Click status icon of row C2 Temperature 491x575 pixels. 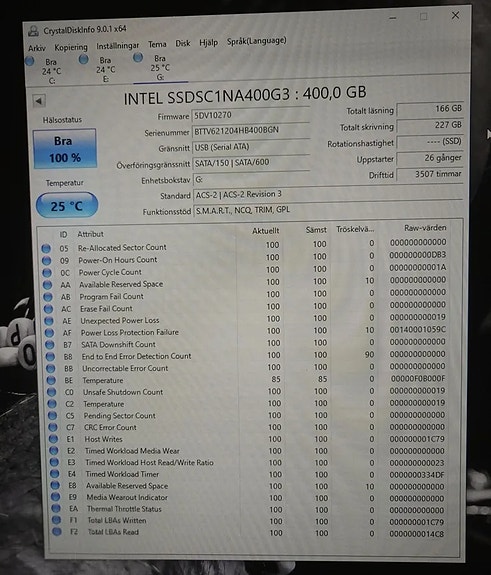[52, 404]
